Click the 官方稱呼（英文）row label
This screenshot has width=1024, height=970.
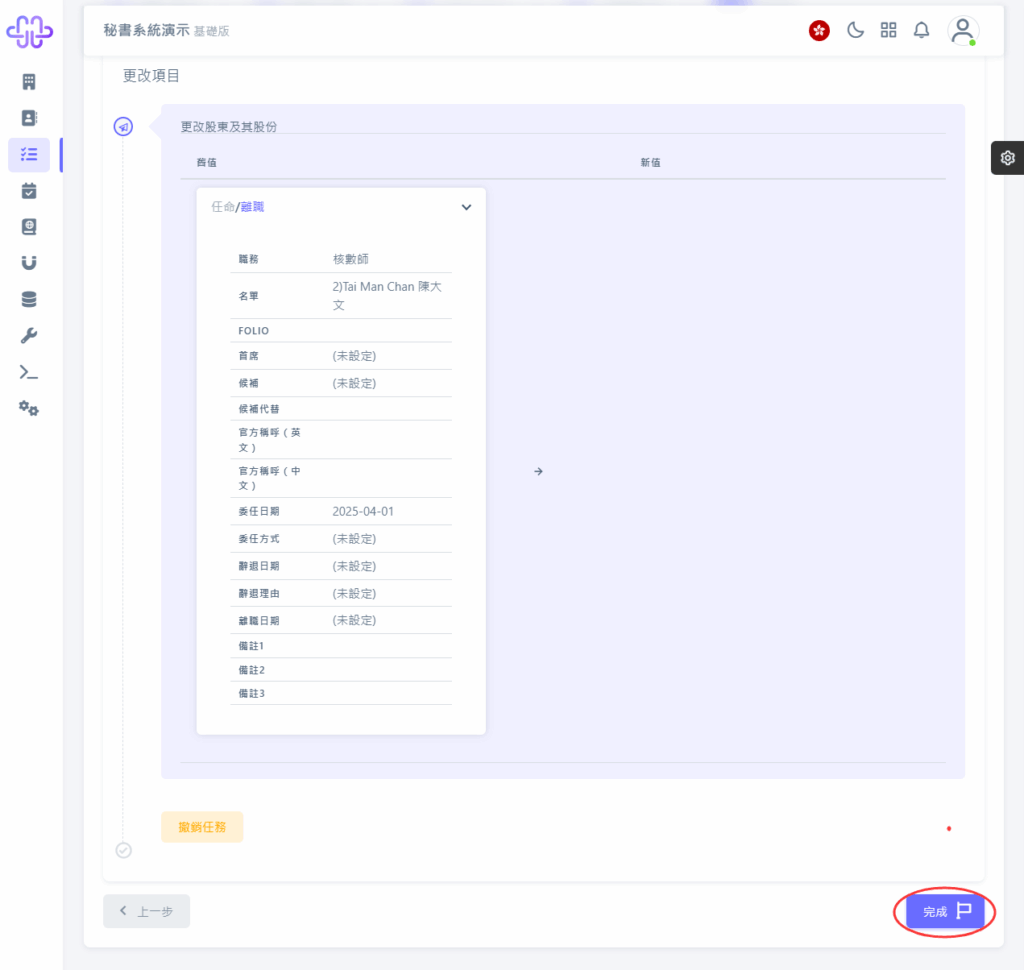pos(269,440)
